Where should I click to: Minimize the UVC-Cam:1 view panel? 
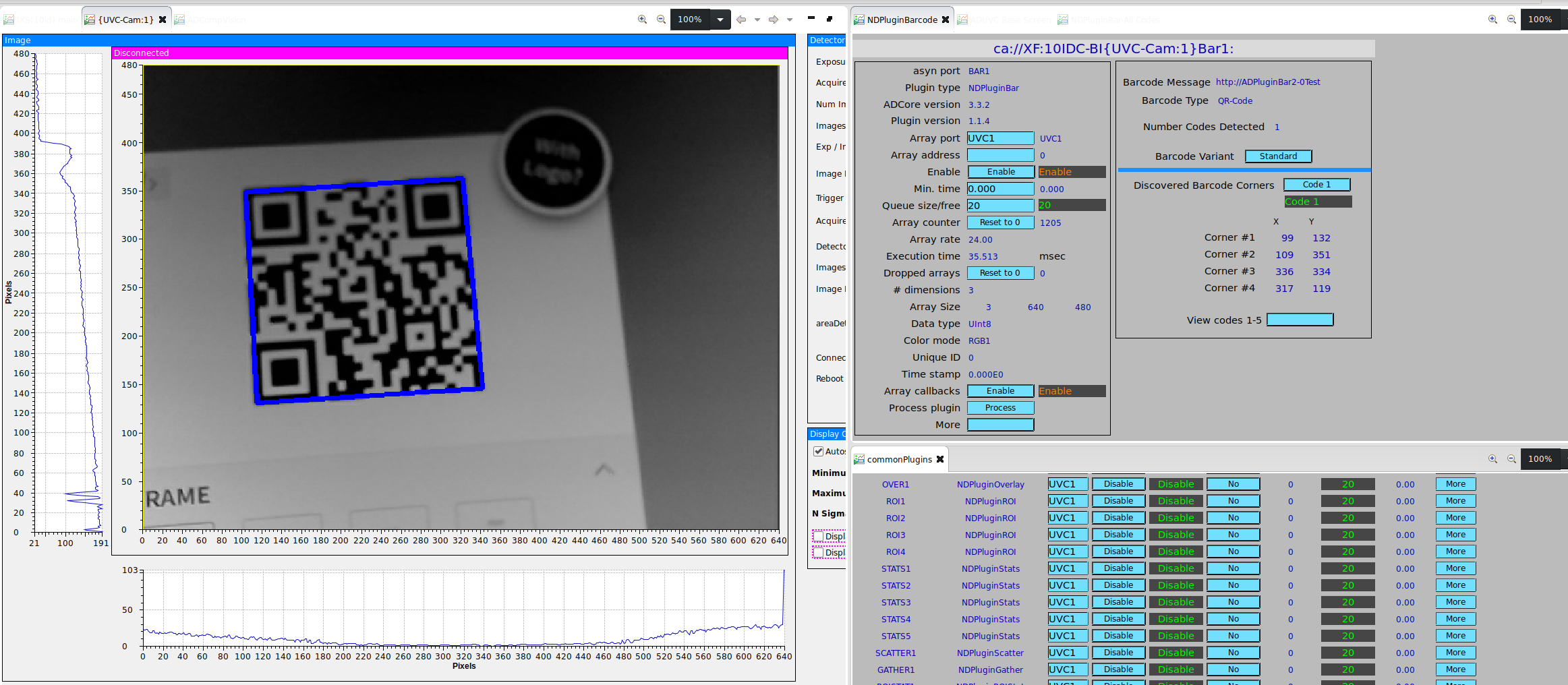tap(811, 18)
